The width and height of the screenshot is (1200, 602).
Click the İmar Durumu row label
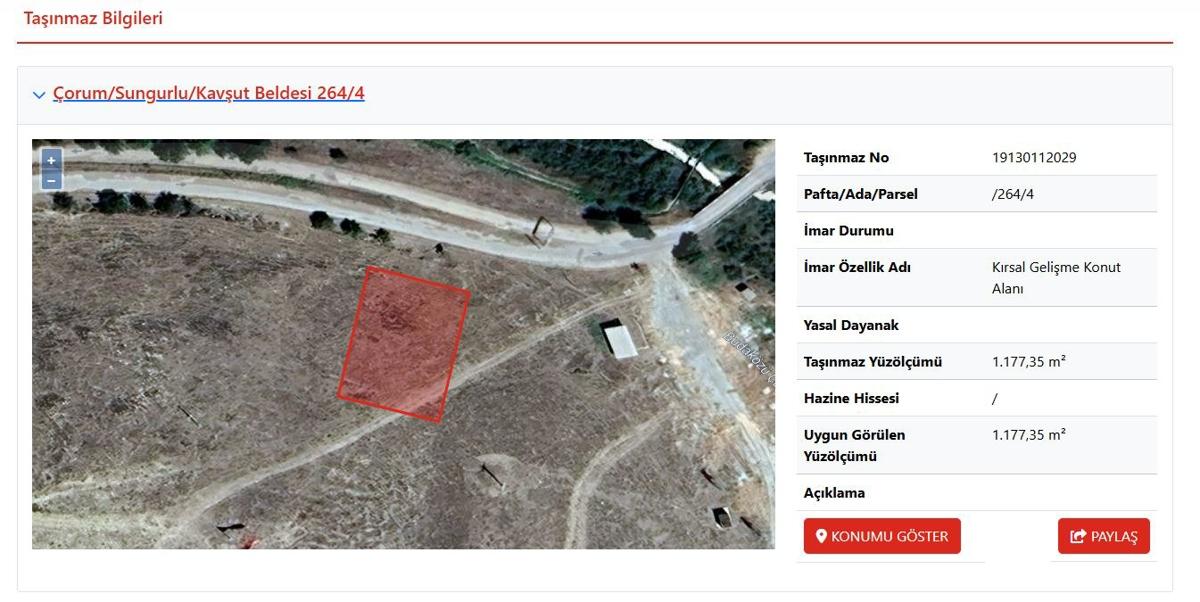(849, 231)
